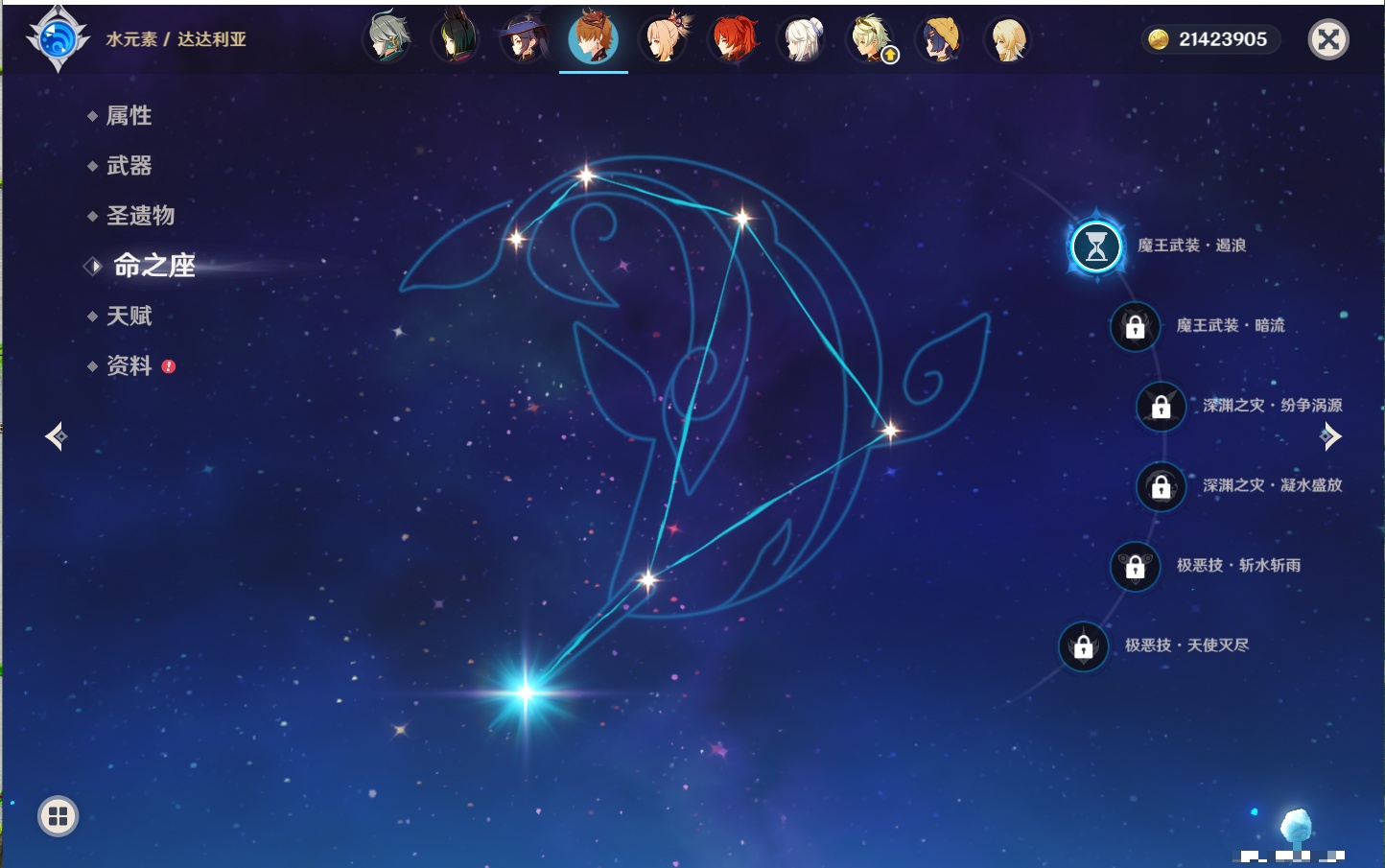This screenshot has width=1385, height=868.
Task: Click the Mora coin icon
Action: pos(1159,39)
